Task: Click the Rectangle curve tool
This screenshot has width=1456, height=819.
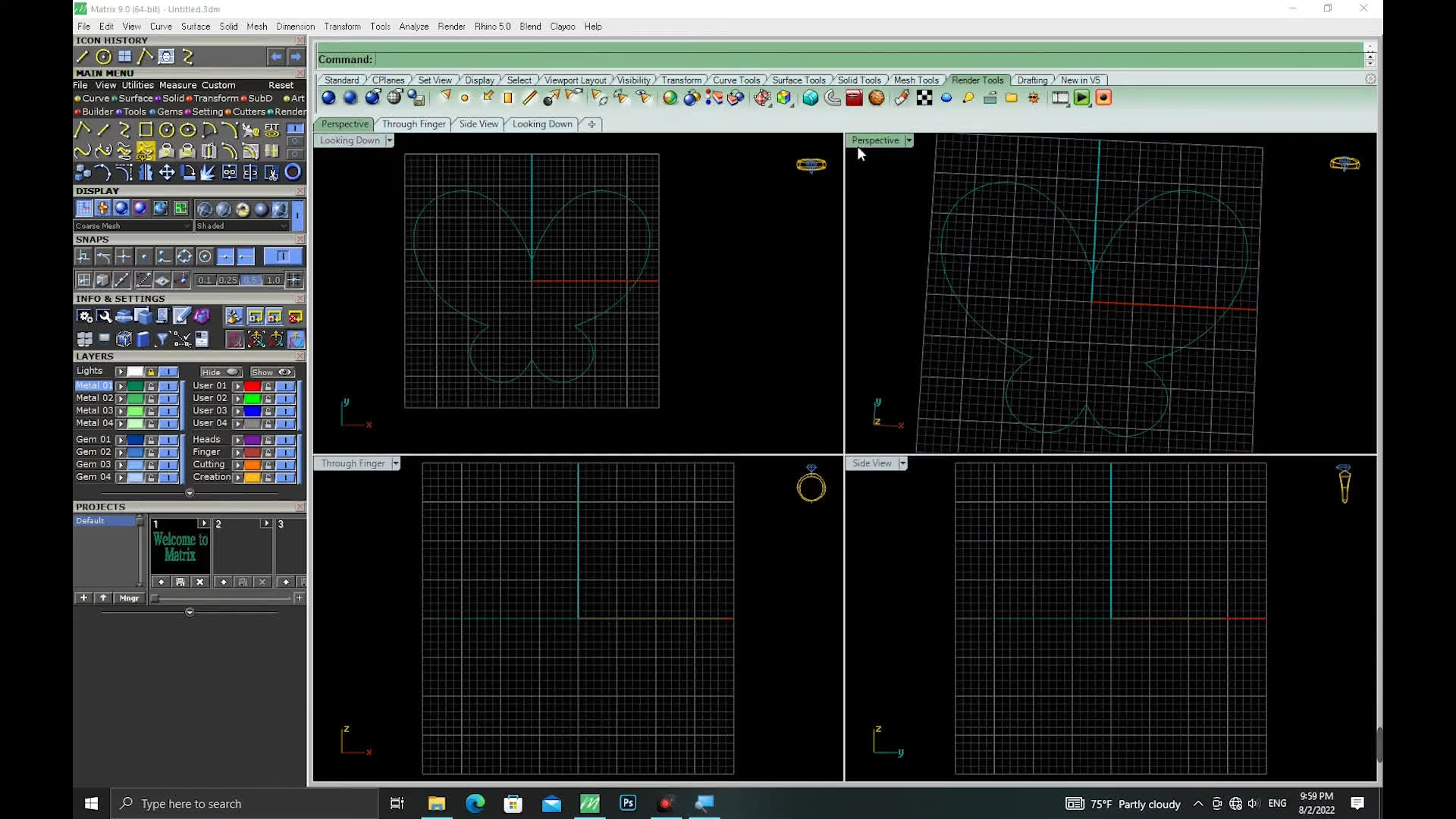Action: click(x=146, y=130)
